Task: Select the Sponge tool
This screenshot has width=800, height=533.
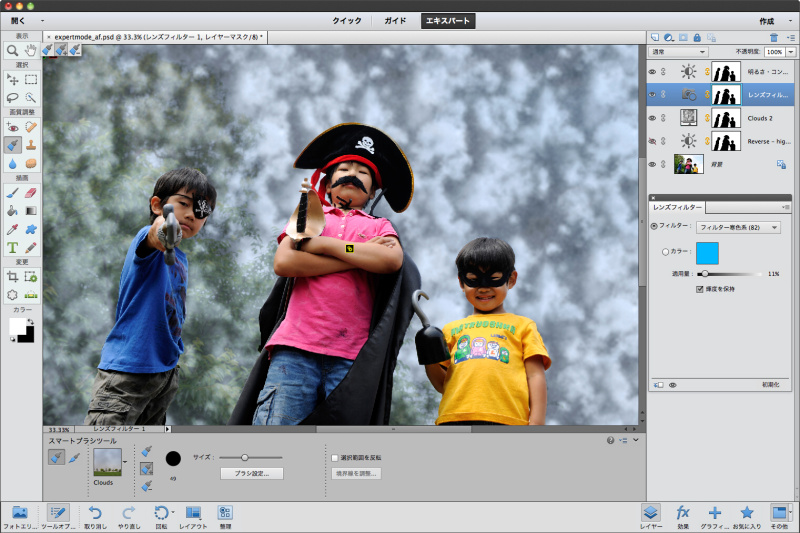Action: (x=31, y=163)
